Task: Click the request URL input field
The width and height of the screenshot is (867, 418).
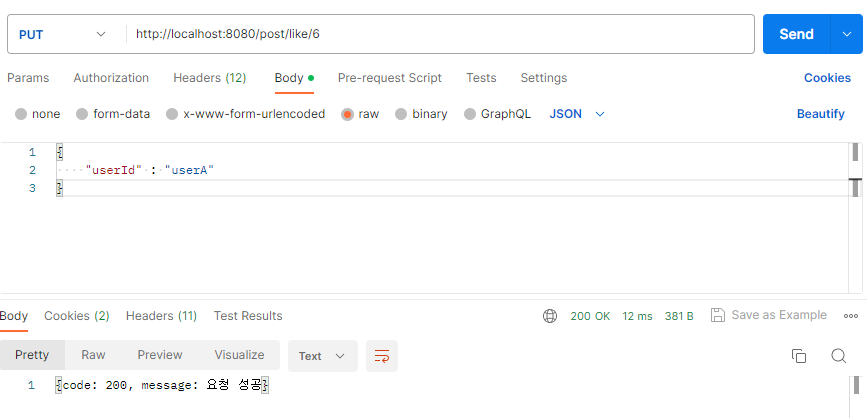Action: [x=440, y=34]
